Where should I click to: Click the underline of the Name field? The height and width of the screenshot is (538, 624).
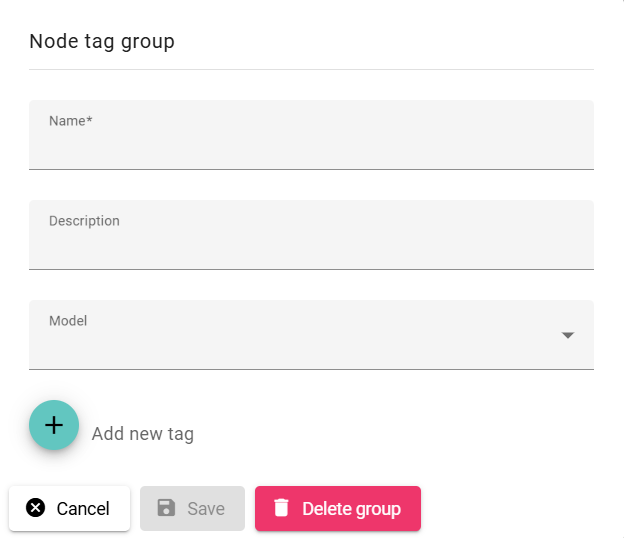coord(310,169)
